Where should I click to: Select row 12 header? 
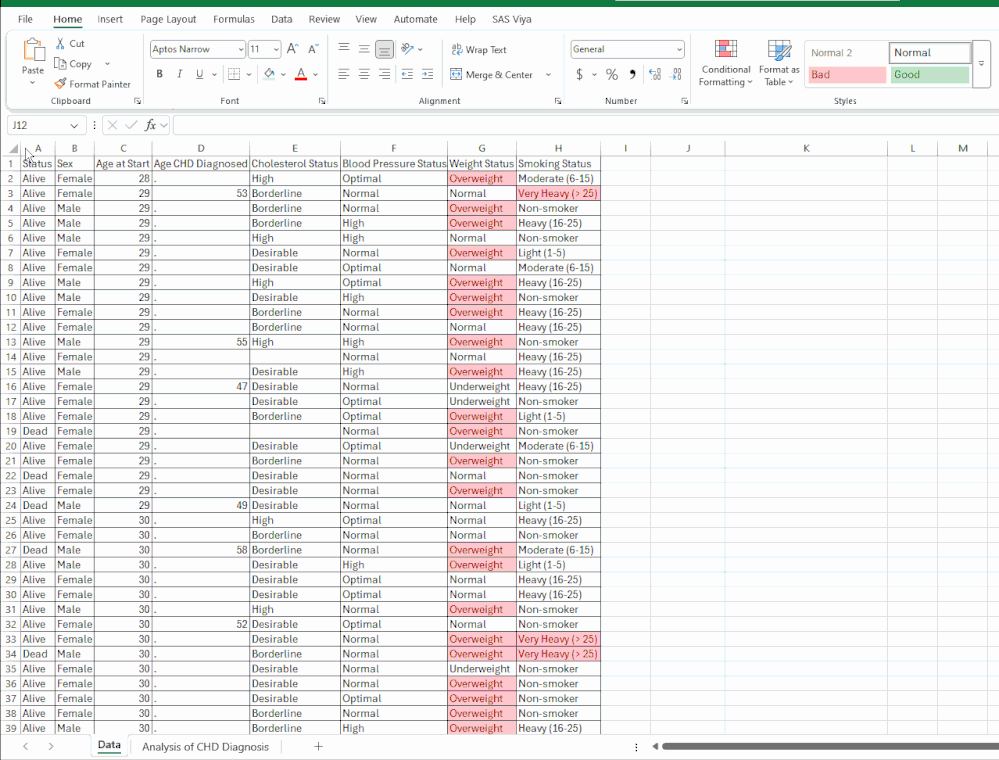tap(11, 327)
